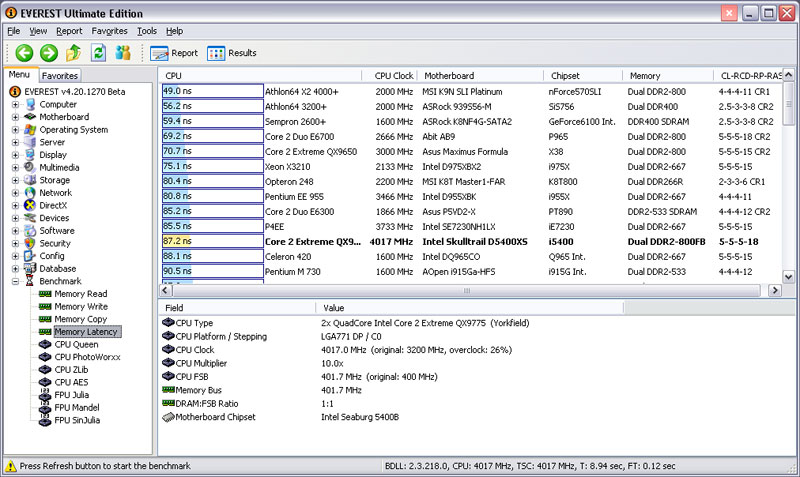This screenshot has height=477, width=800.
Task: Select Memory Read benchmark
Action: pos(81,294)
